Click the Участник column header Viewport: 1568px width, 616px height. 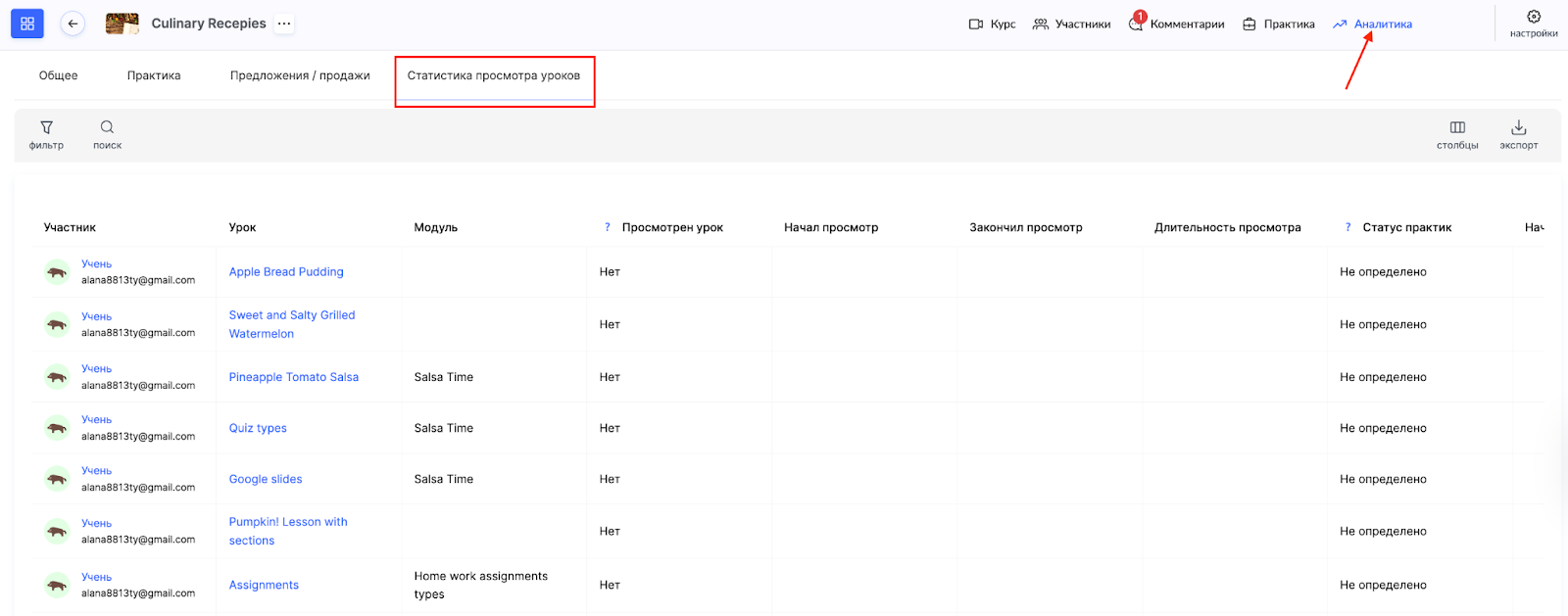click(x=71, y=227)
